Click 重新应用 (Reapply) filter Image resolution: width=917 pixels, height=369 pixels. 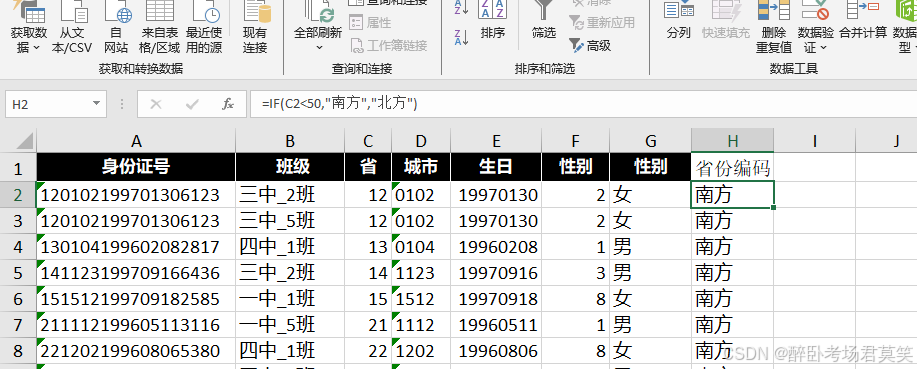point(602,23)
